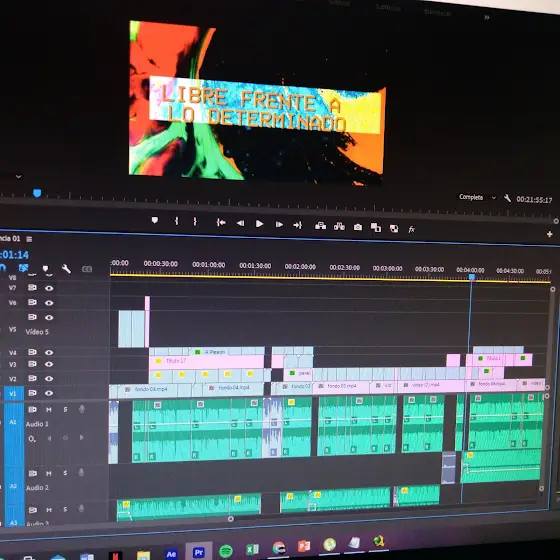560x560 pixels.
Task: Add a marker with the marker icon
Action: 155,220
